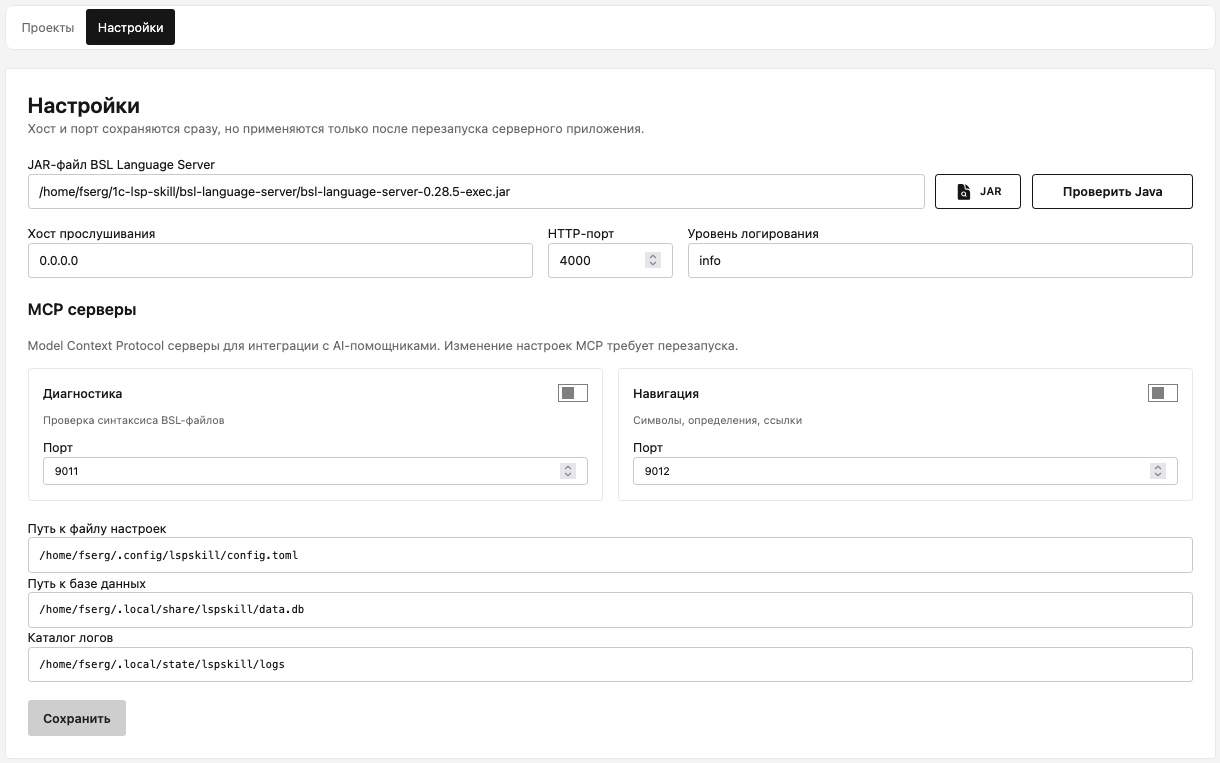
Task: Click the Путь к базе данных label
Action: point(87,584)
